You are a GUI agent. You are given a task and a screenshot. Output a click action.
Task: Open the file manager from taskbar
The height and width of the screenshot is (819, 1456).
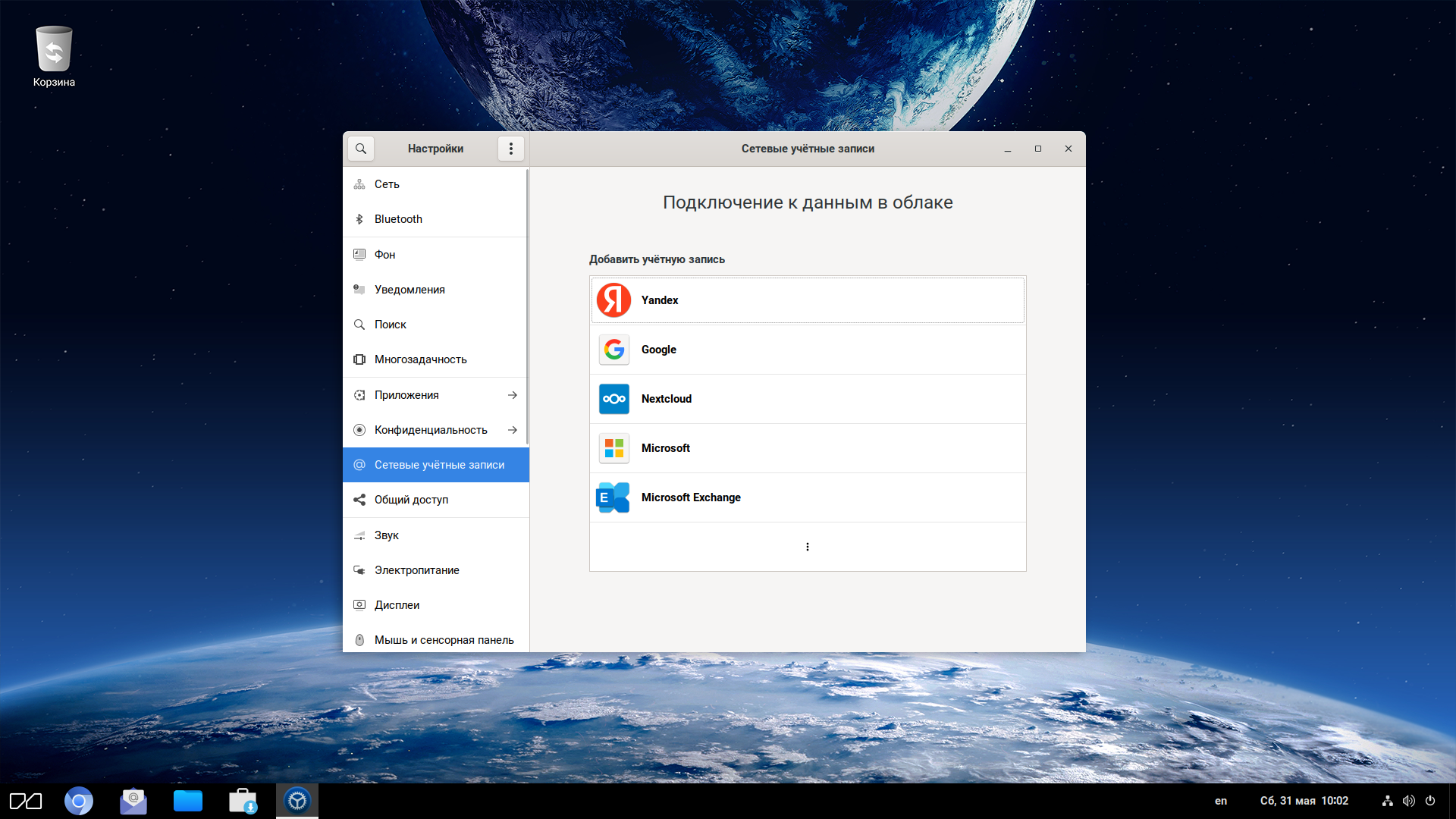coord(187,801)
